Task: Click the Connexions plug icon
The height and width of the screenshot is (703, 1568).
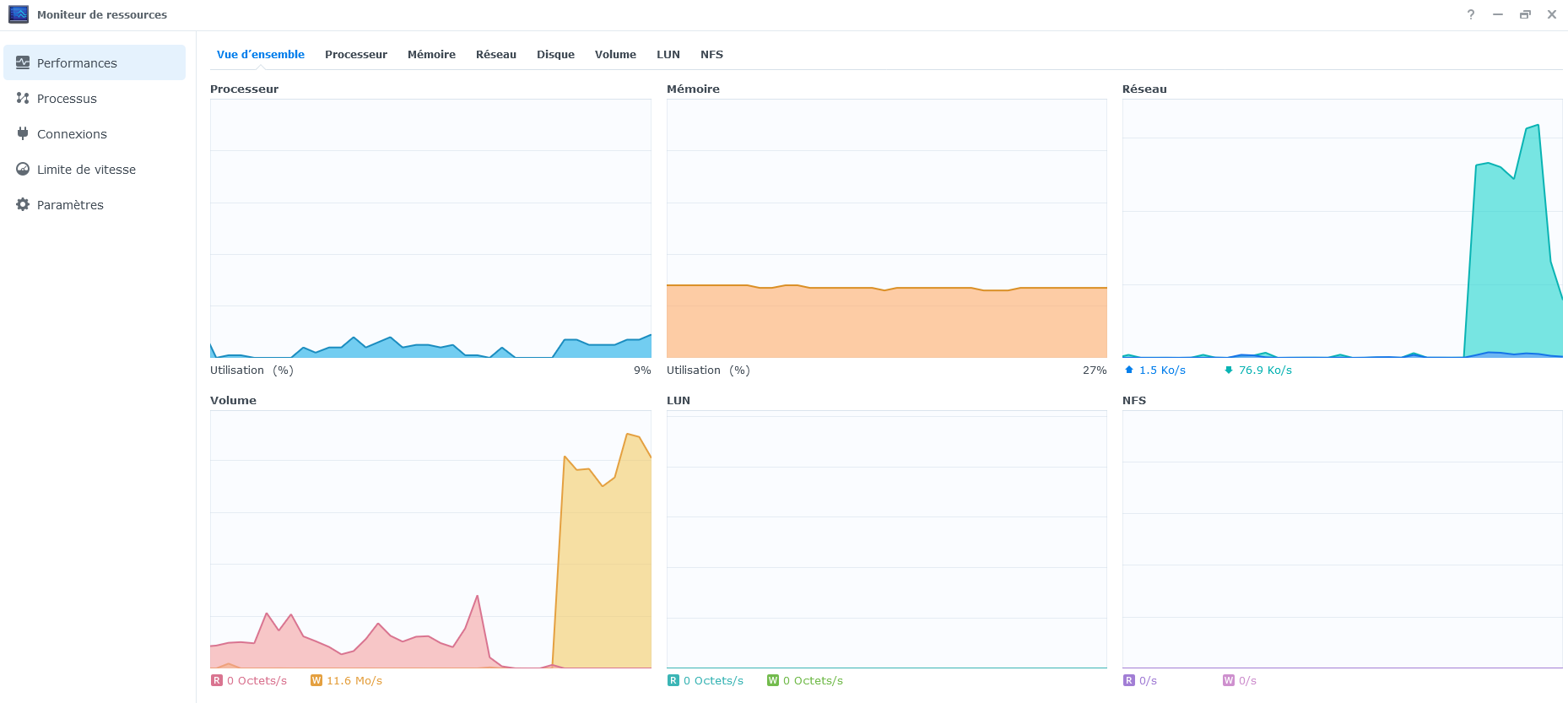Action: tap(23, 133)
